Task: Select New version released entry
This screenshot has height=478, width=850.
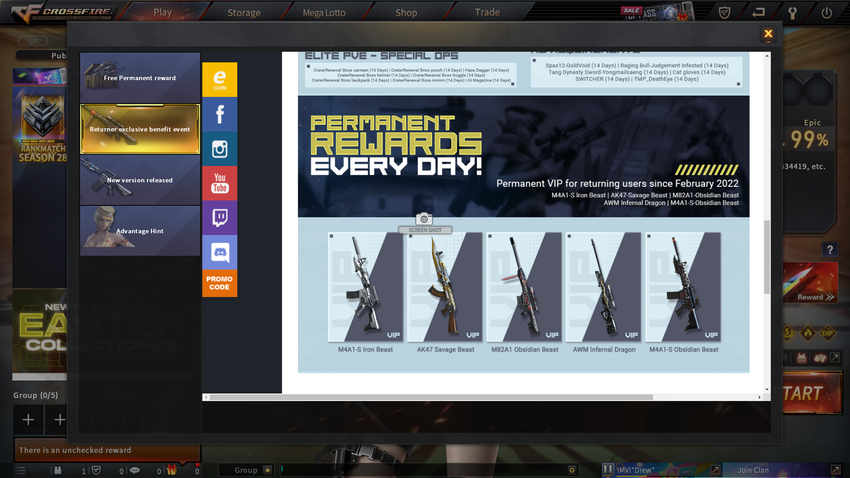Action: (x=140, y=180)
